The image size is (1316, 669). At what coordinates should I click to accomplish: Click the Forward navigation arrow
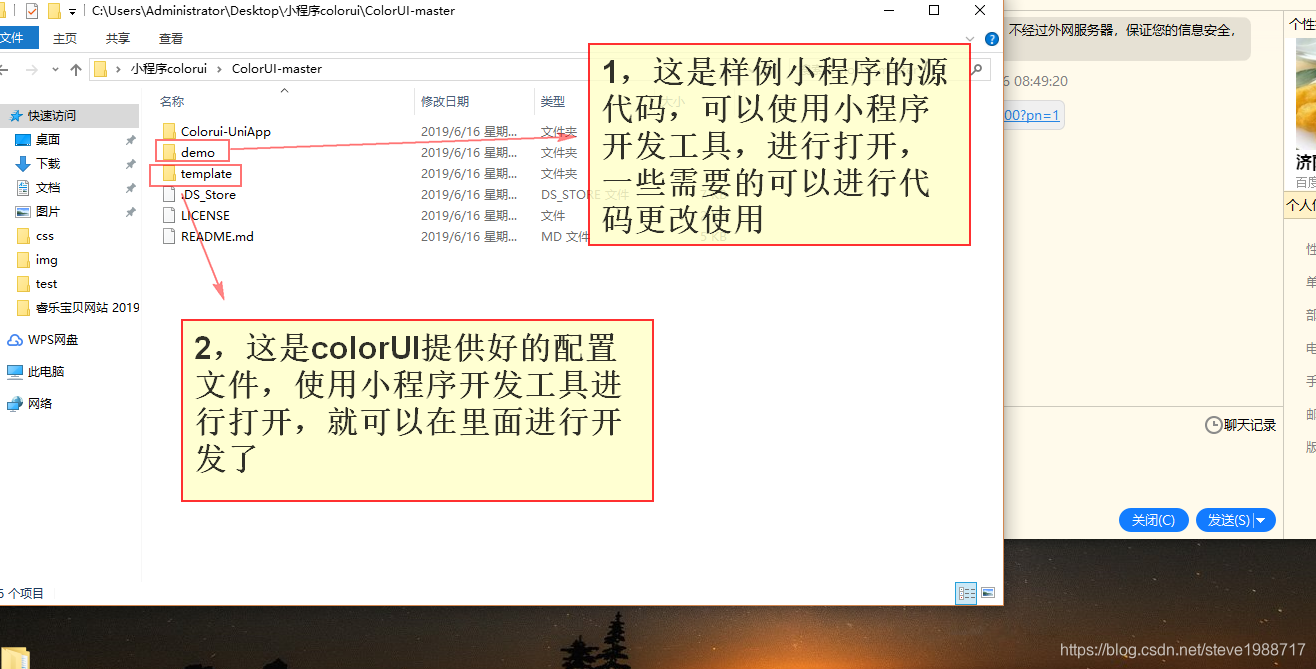[x=31, y=70]
